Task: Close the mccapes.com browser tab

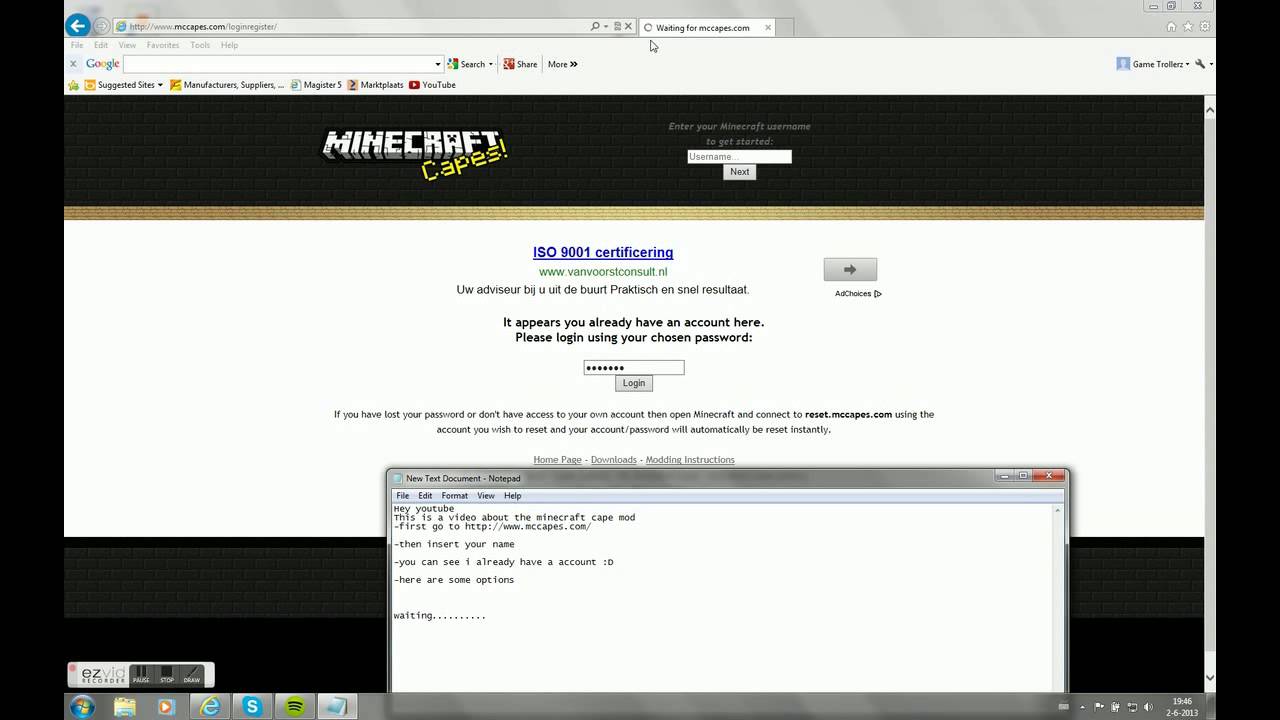Action: [768, 28]
